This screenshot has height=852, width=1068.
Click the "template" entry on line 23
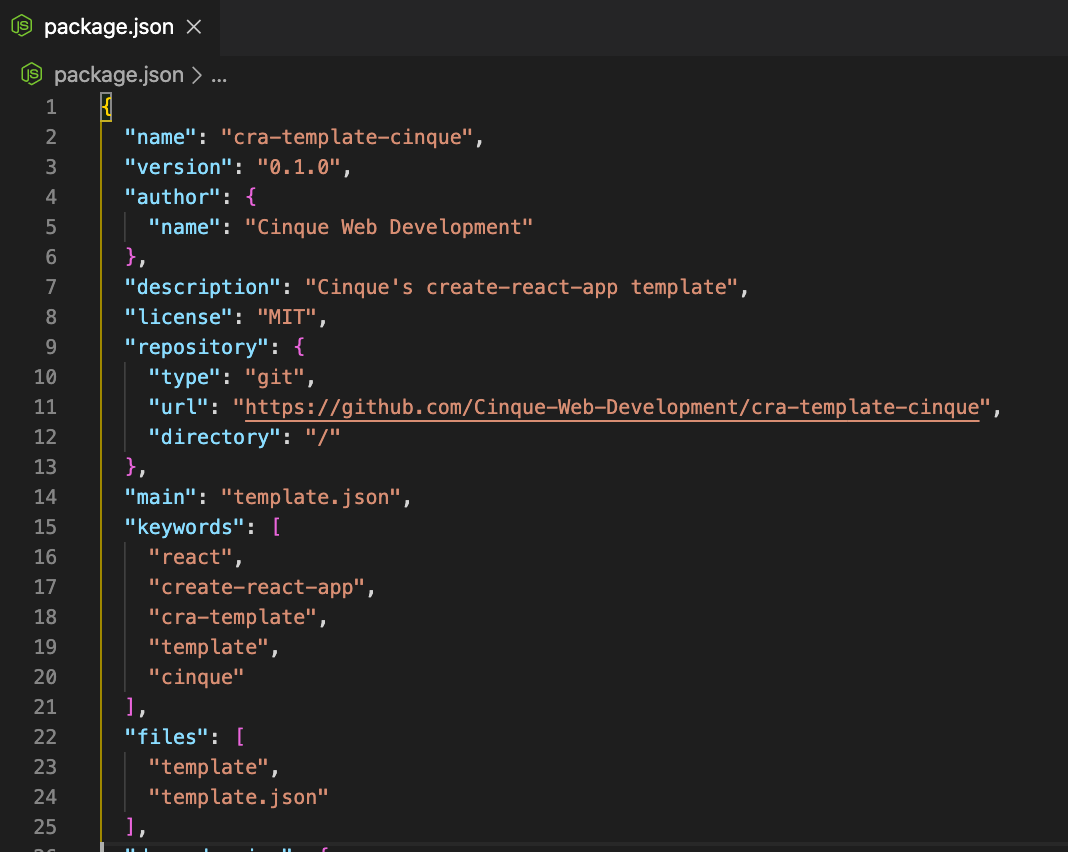click(x=208, y=766)
